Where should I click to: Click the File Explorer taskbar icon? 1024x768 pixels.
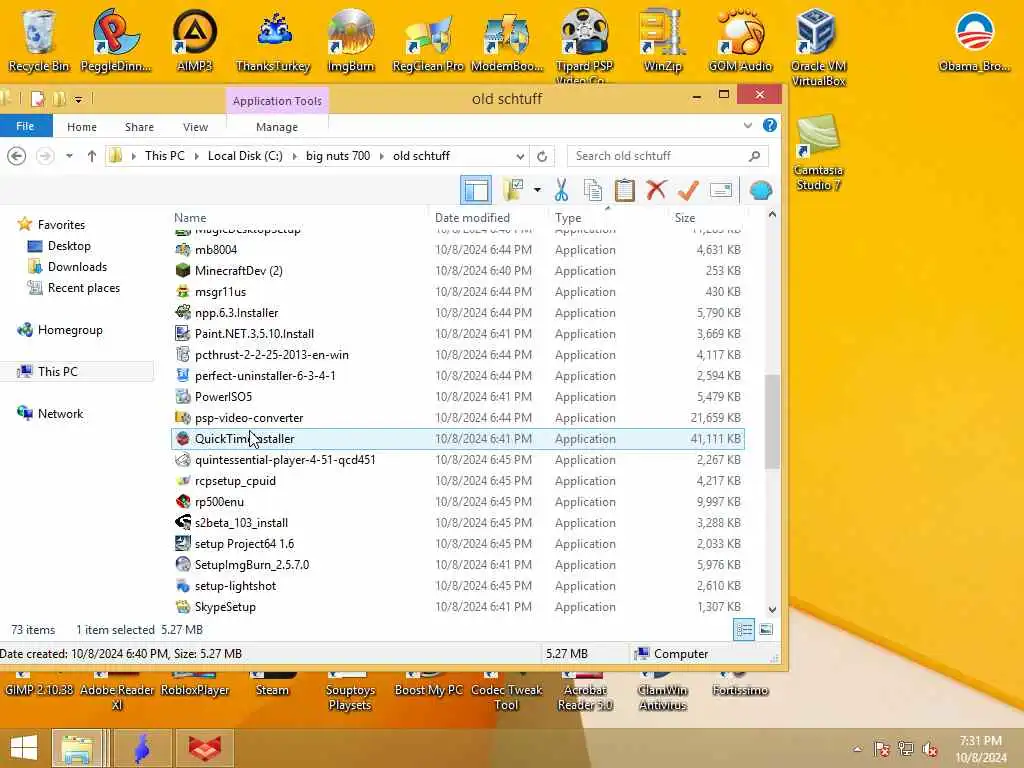coord(77,748)
